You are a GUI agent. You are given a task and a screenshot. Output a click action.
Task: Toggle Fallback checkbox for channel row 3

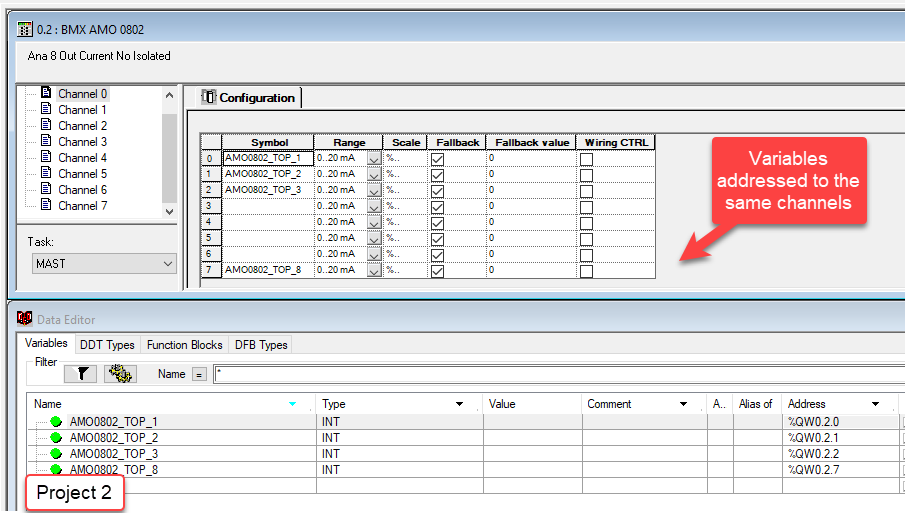click(437, 207)
